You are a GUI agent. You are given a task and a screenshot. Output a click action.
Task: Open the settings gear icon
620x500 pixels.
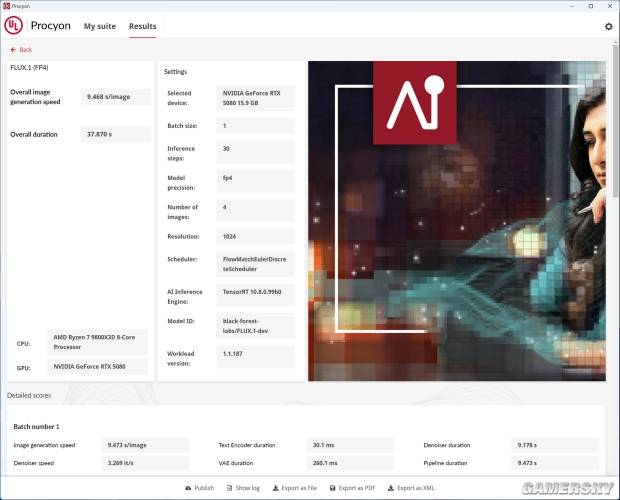pyautogui.click(x=609, y=26)
